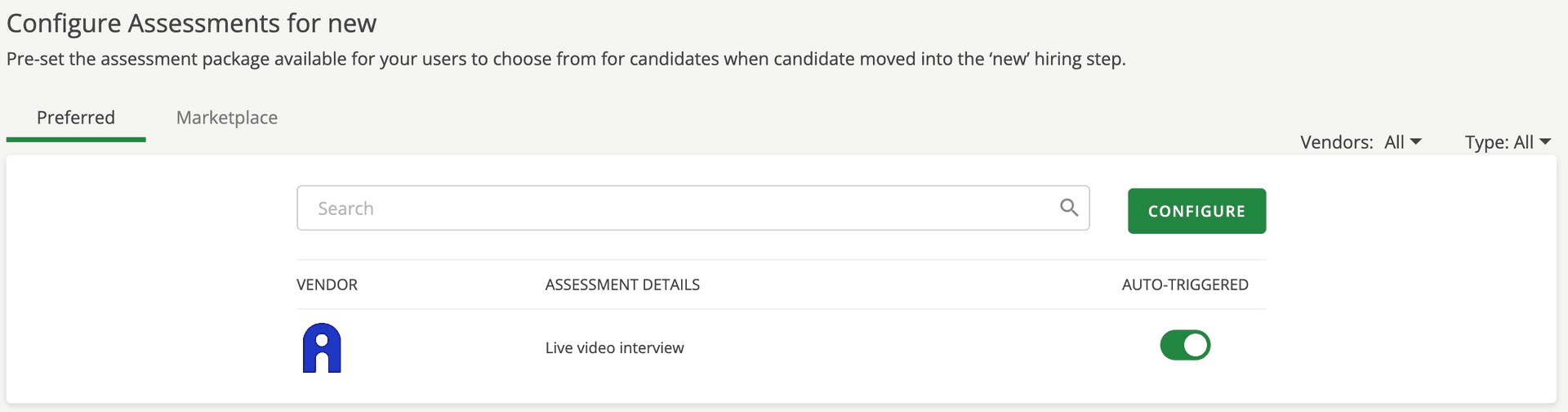Click the blue vendor logo icon
Viewport: 1568px width, 412px height.
click(322, 347)
